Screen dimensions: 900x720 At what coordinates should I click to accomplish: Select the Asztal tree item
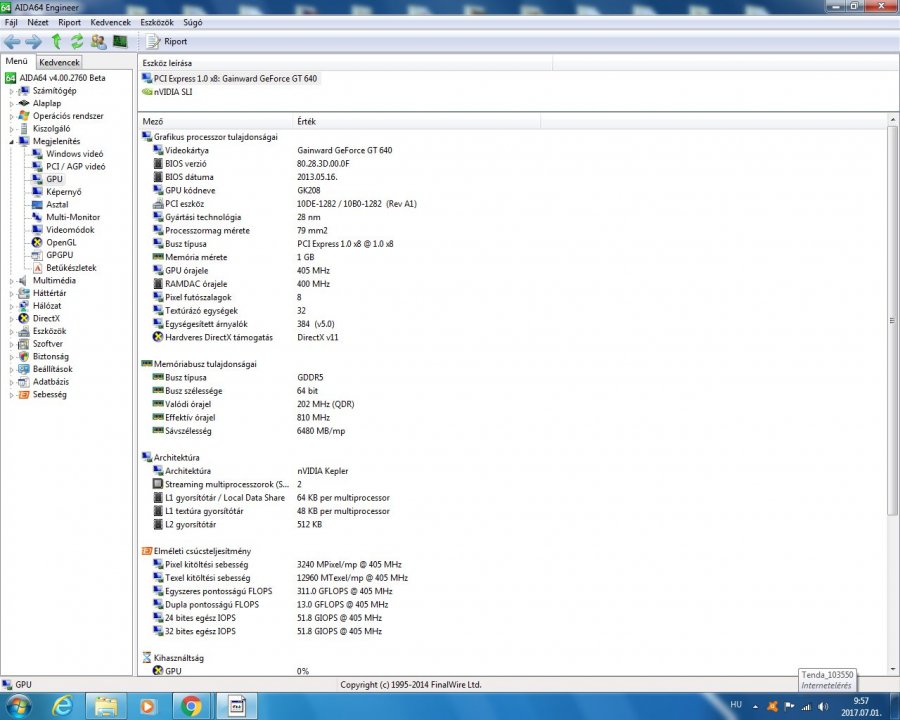click(57, 204)
